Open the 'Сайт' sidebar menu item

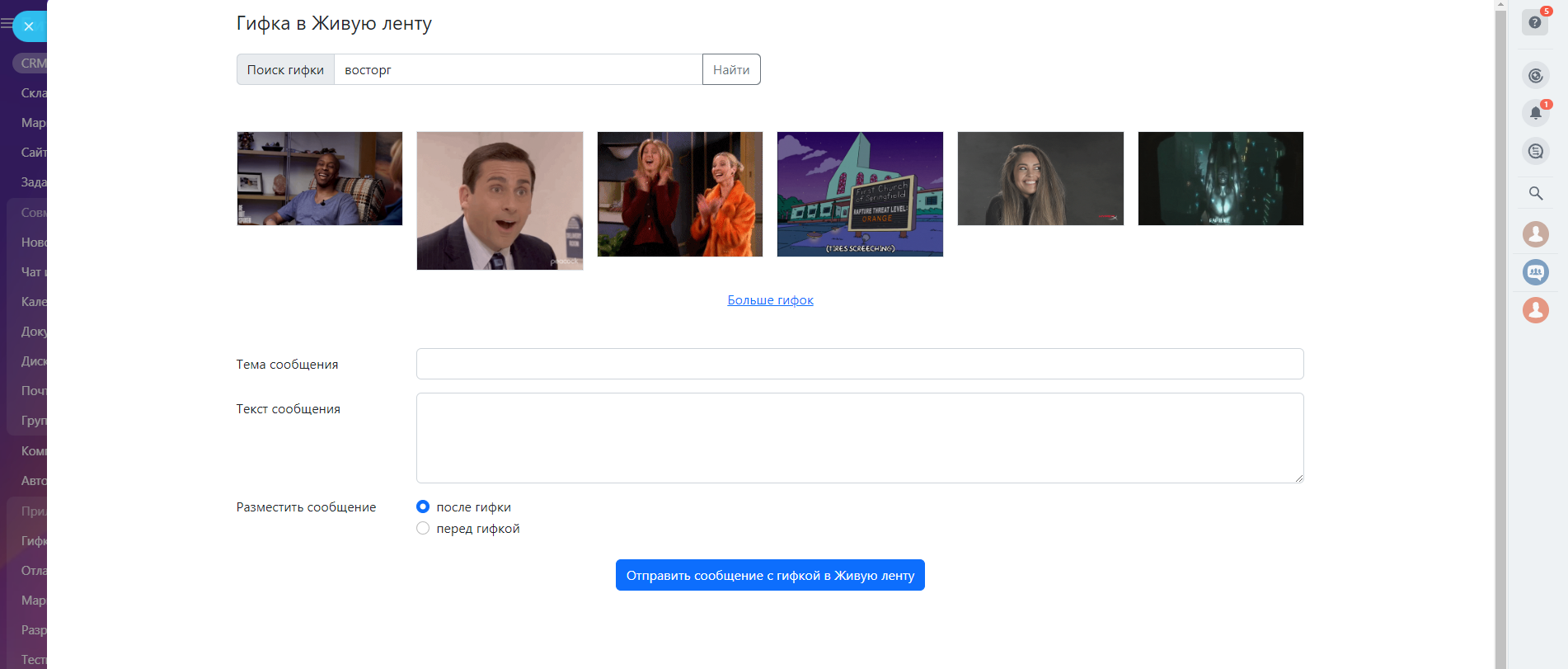[x=33, y=153]
